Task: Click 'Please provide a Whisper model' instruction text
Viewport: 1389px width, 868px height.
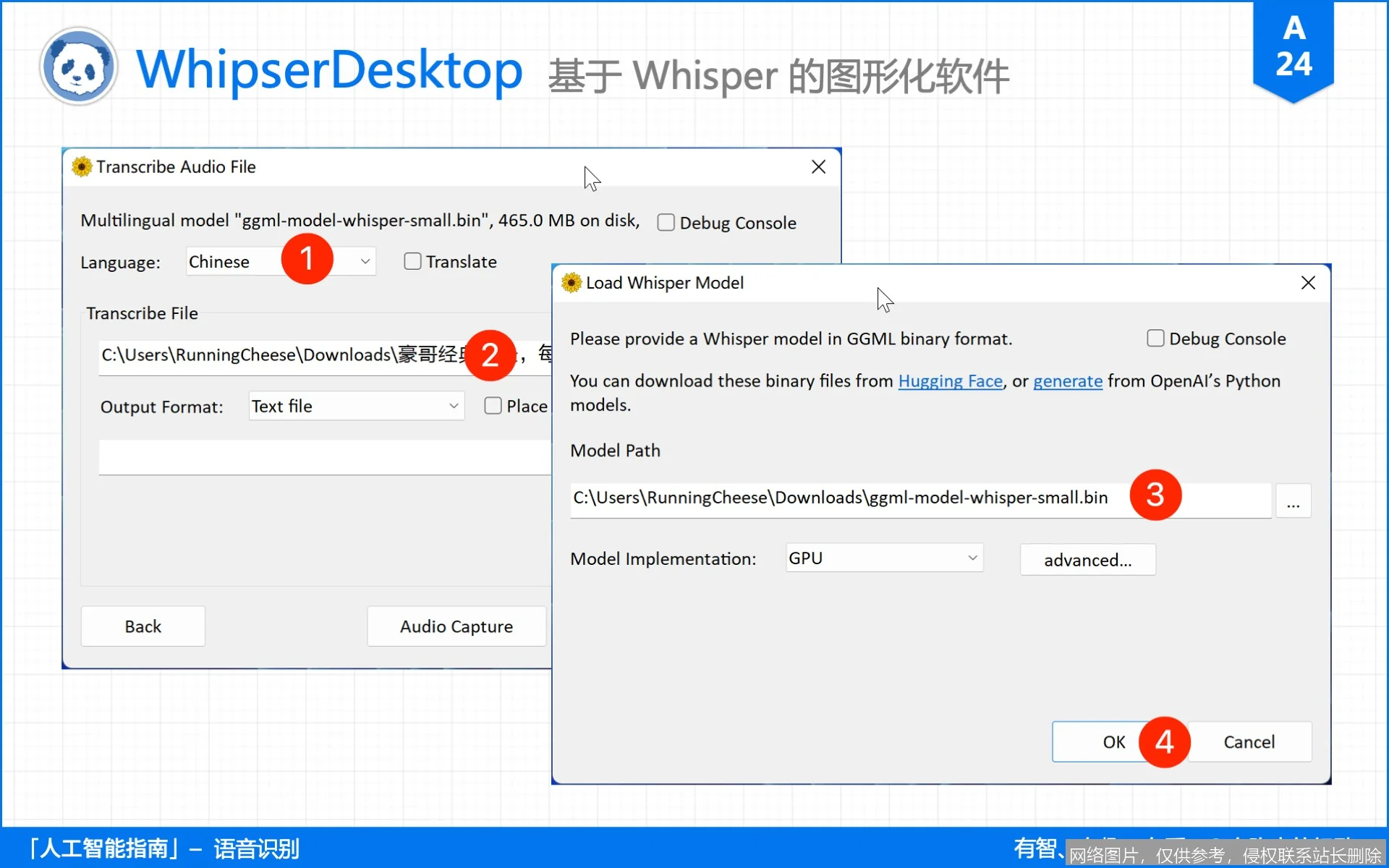Action: click(x=791, y=339)
